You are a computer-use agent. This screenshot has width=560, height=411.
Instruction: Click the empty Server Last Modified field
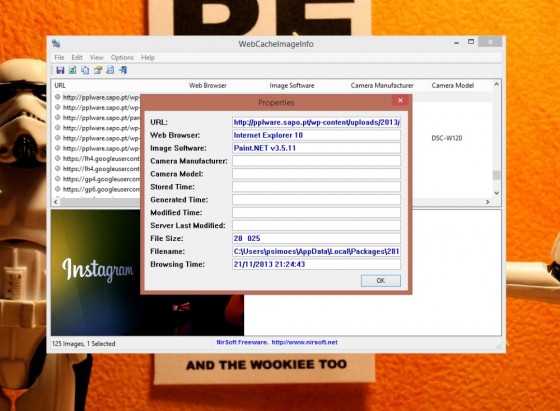pos(316,225)
